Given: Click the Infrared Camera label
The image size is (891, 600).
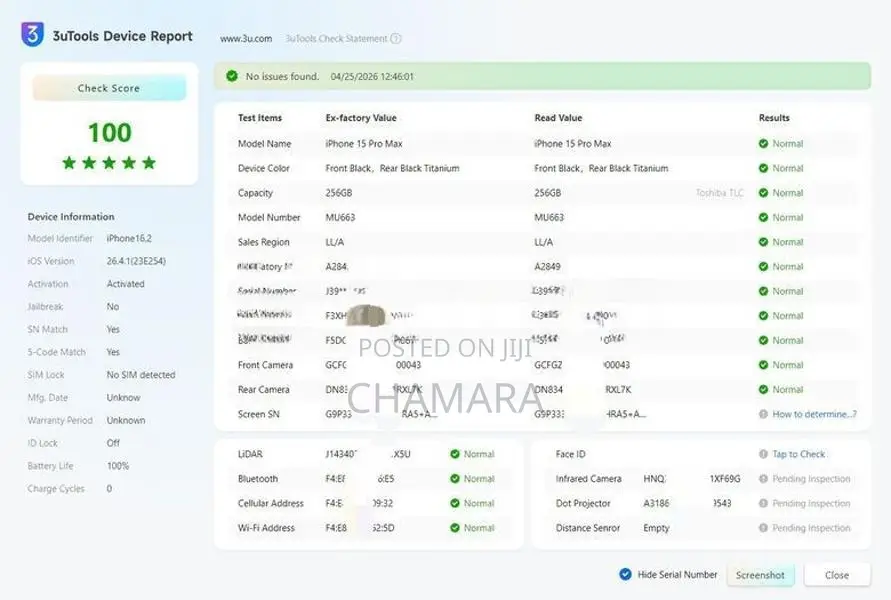Looking at the screenshot, I should [x=589, y=478].
